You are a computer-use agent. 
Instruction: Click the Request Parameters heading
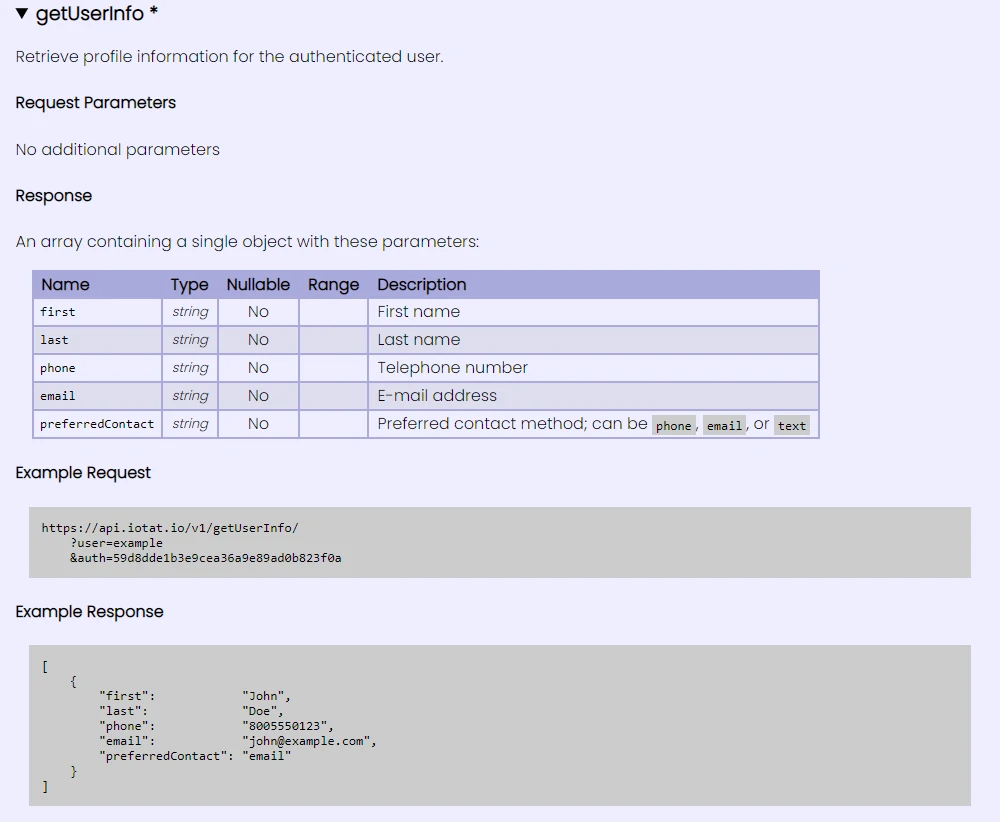pyautogui.click(x=95, y=103)
